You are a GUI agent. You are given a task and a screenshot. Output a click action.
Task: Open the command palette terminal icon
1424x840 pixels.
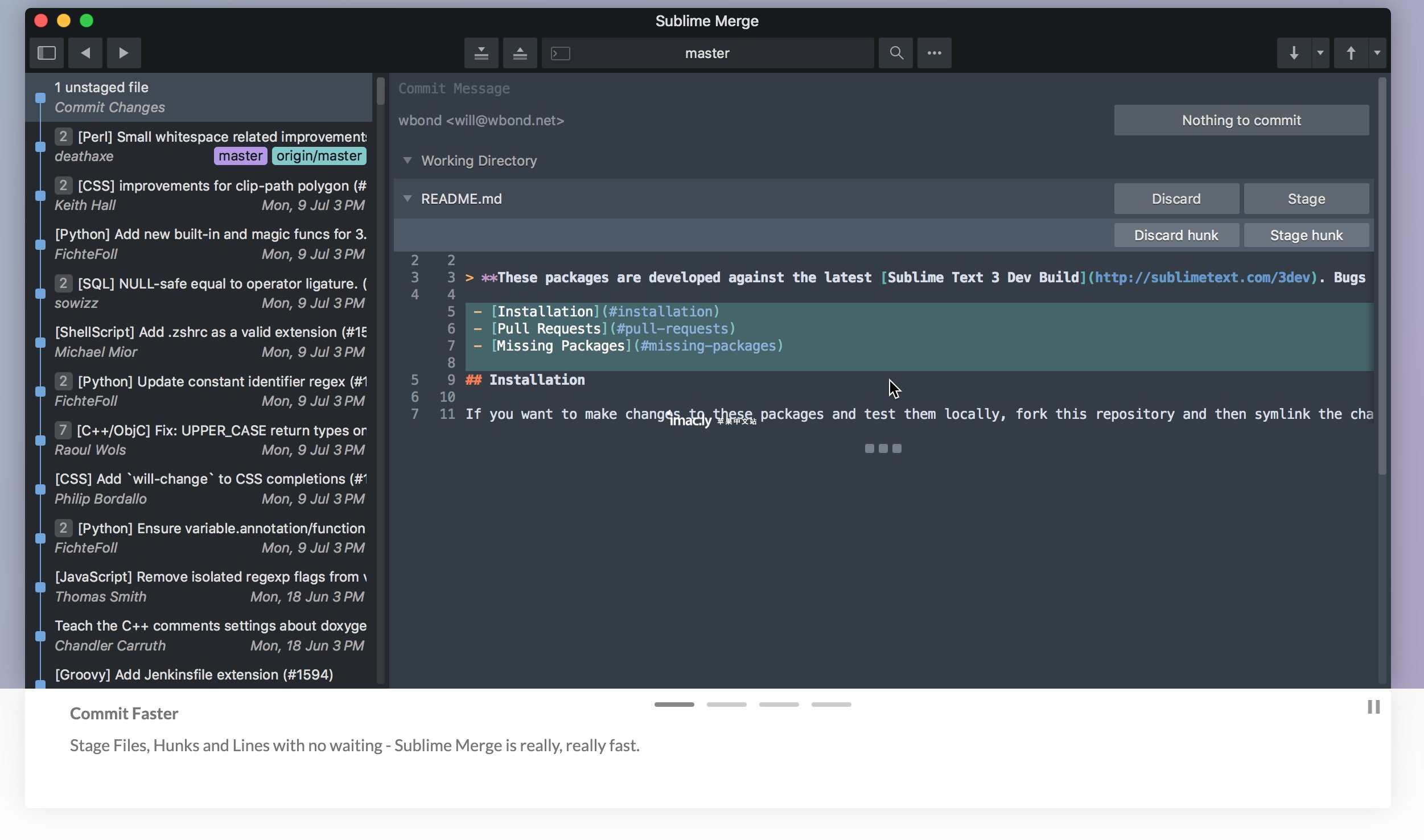click(x=561, y=53)
